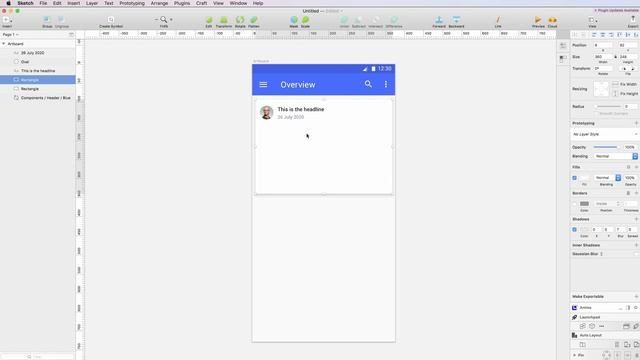The height and width of the screenshot is (360, 640).
Task: Click the Mask tool icon
Action: [x=294, y=20]
